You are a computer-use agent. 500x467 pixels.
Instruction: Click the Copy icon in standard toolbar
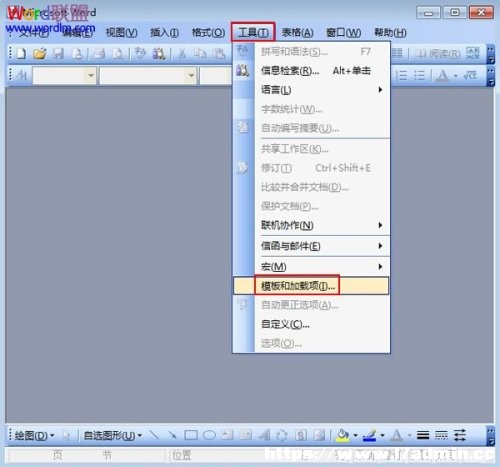(200, 53)
